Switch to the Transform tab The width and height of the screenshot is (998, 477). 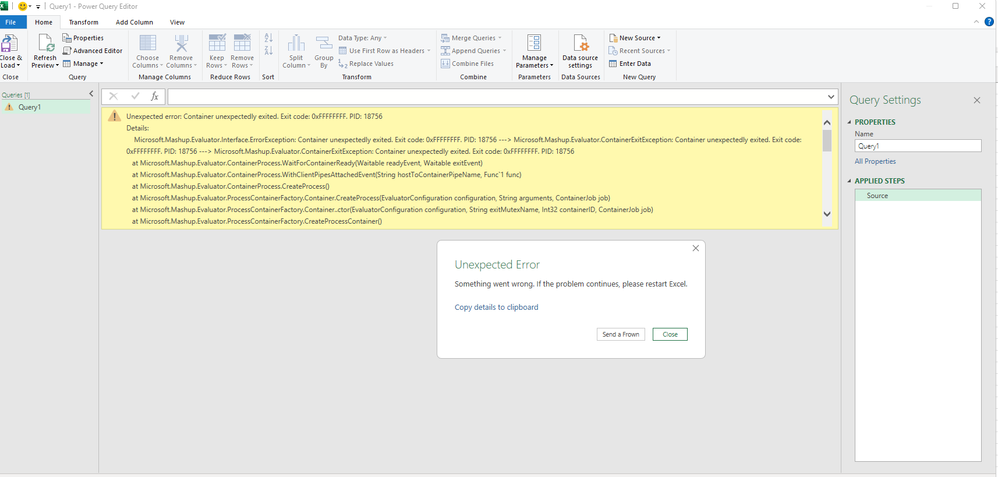(84, 22)
